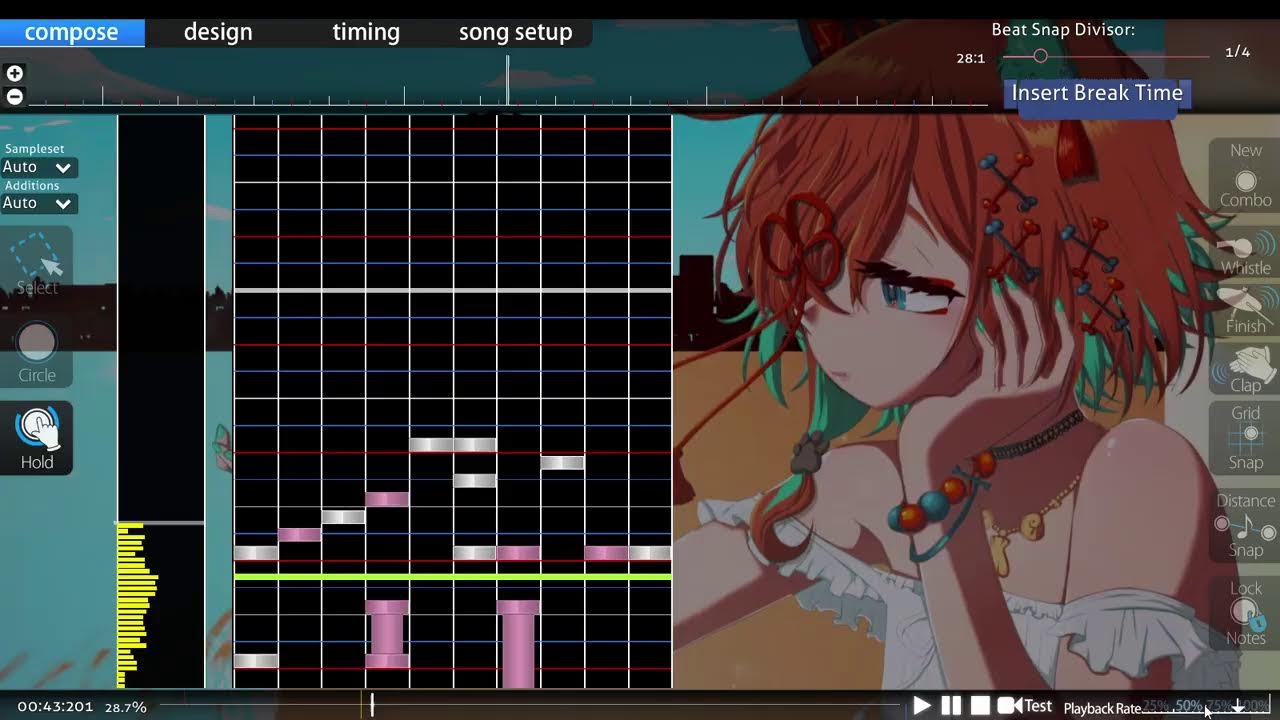
Task: Toggle New Combo
Action: tap(1245, 175)
